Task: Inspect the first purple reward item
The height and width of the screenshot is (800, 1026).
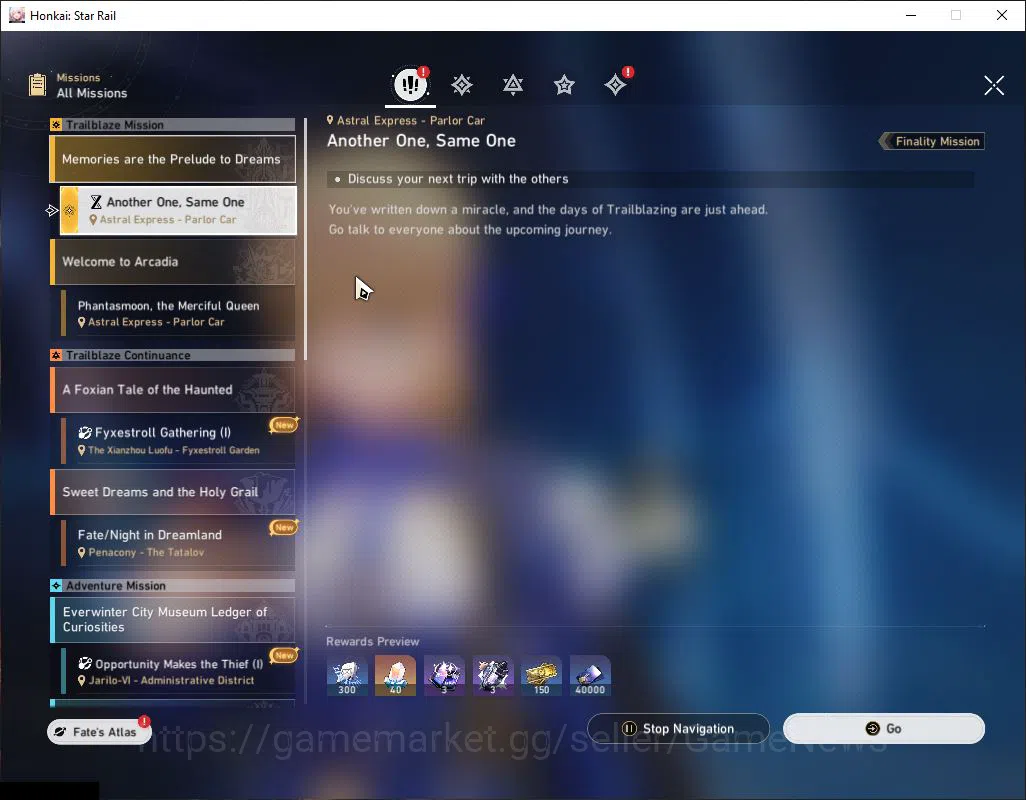Action: 444,676
